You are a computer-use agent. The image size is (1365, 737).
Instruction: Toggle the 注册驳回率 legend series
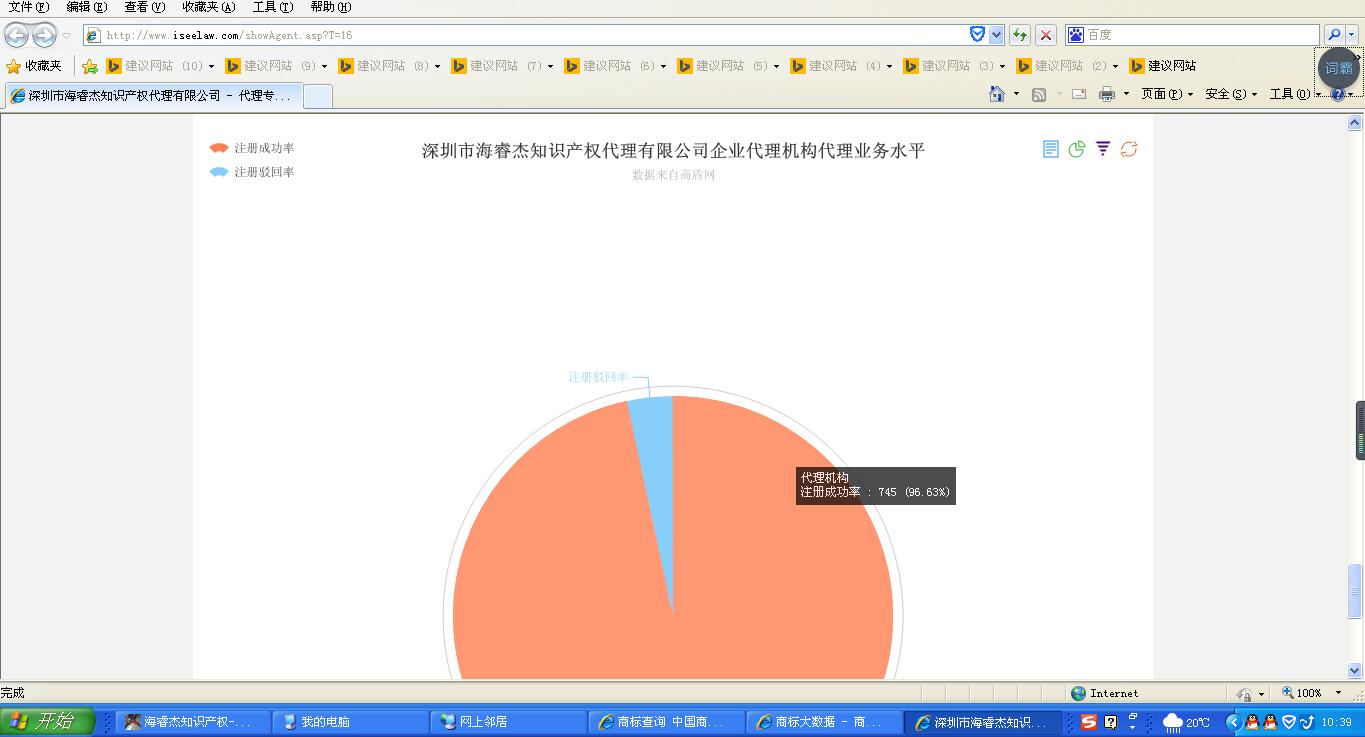252,172
